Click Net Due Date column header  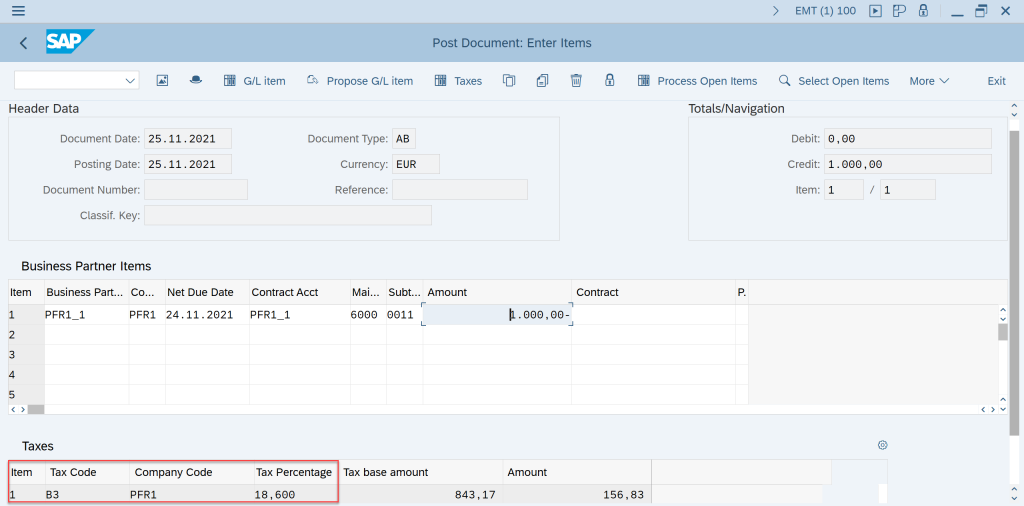207,293
